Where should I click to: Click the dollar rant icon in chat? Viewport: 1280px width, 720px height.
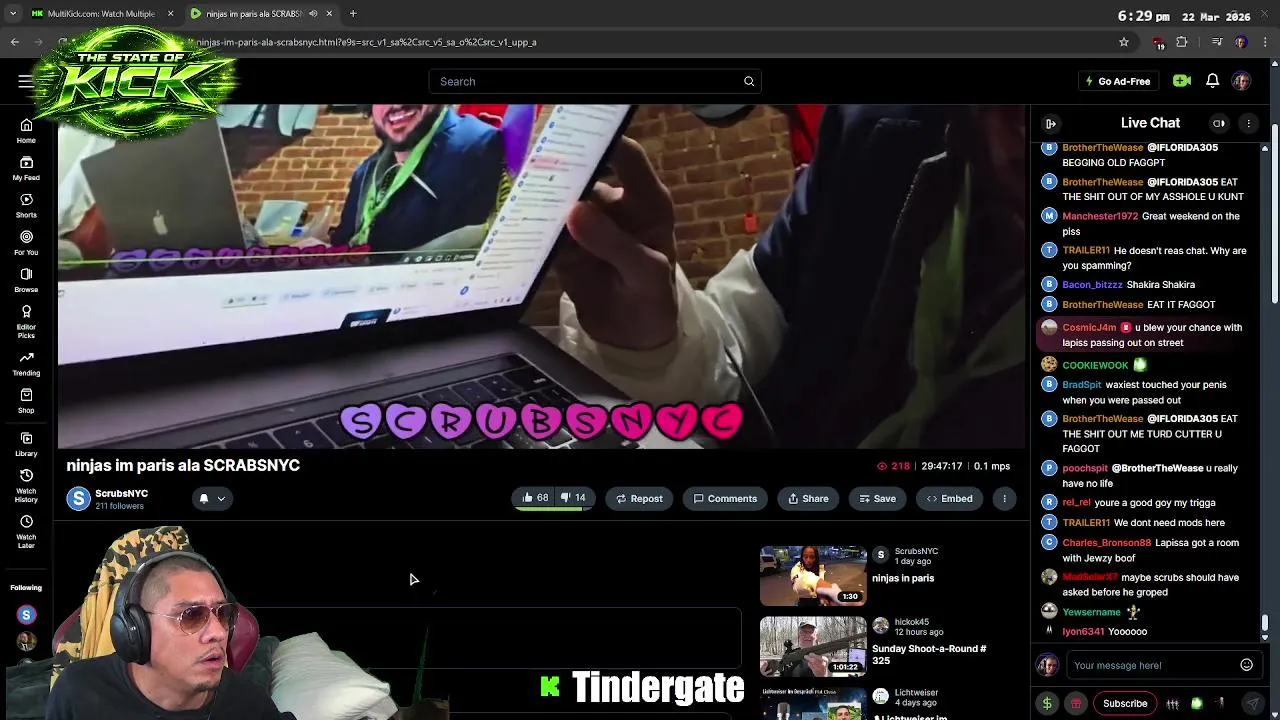point(1047,703)
